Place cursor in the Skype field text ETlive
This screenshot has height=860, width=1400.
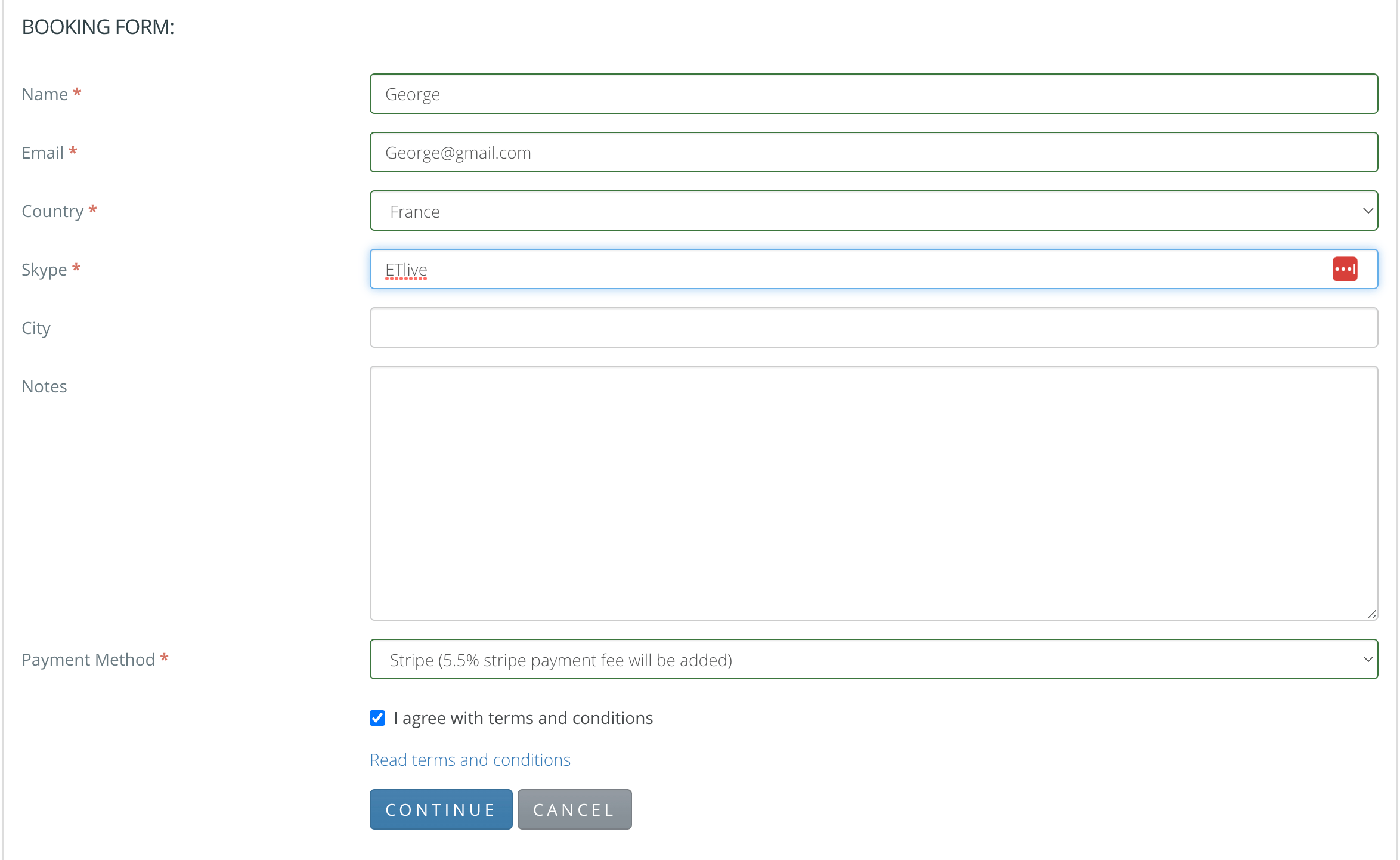click(x=407, y=270)
